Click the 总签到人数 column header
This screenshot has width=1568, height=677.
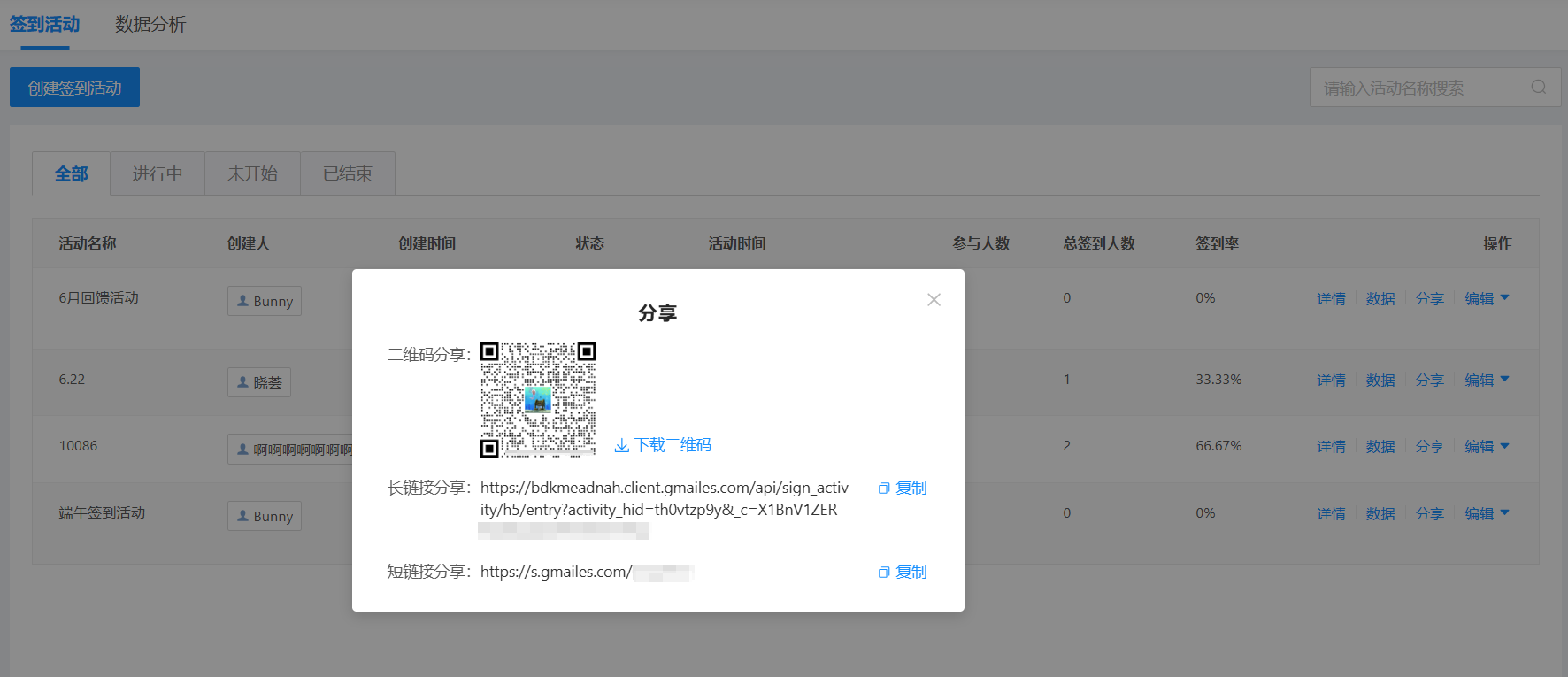coord(1099,243)
